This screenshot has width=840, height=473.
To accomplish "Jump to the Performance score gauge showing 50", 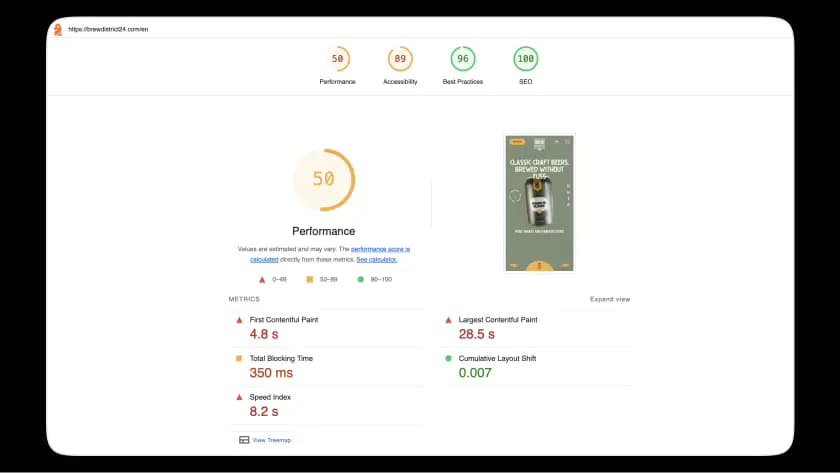I will (x=338, y=59).
